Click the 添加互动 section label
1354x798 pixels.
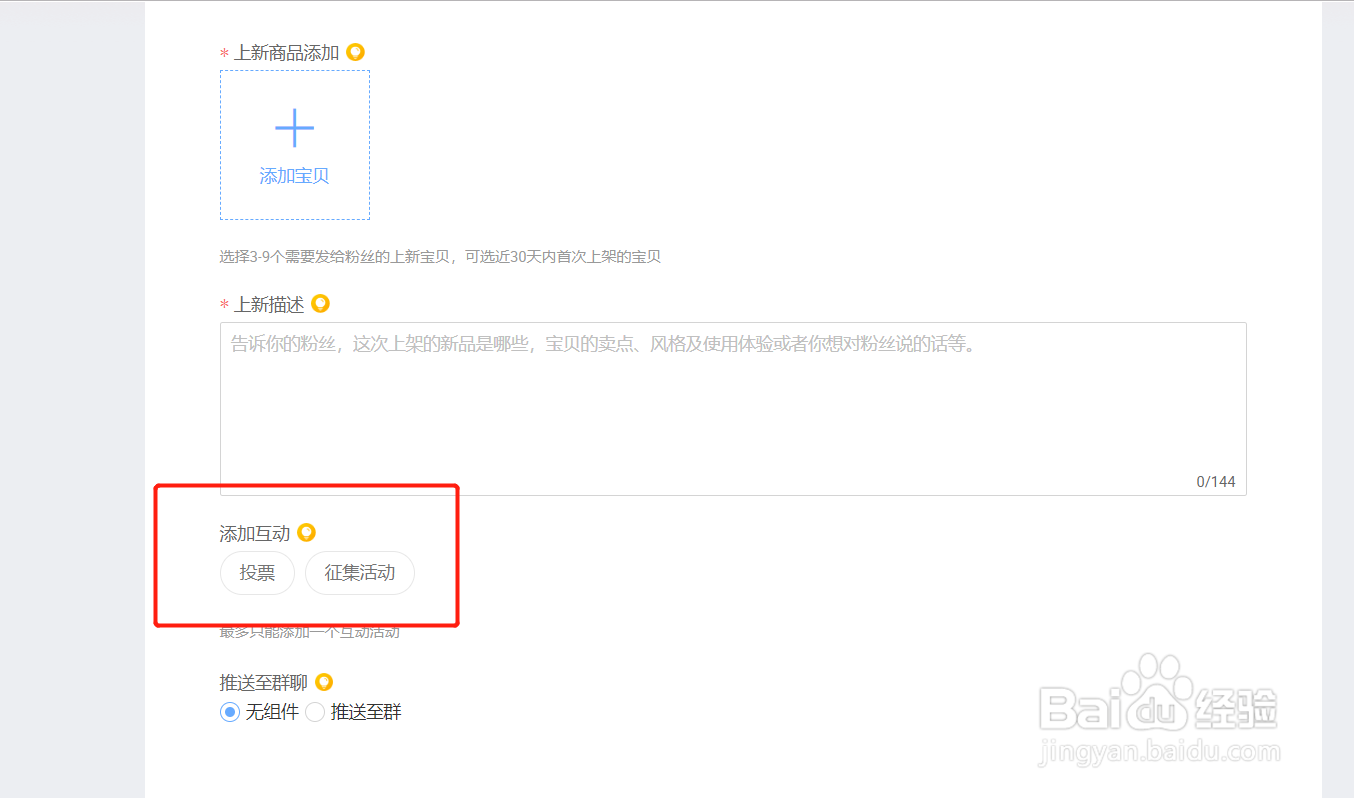pyautogui.click(x=255, y=534)
